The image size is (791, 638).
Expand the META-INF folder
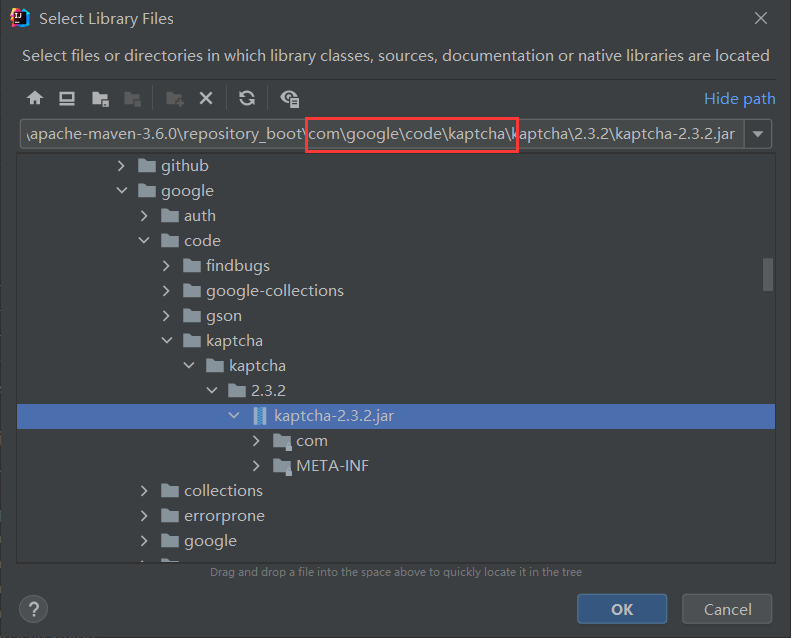(256, 466)
